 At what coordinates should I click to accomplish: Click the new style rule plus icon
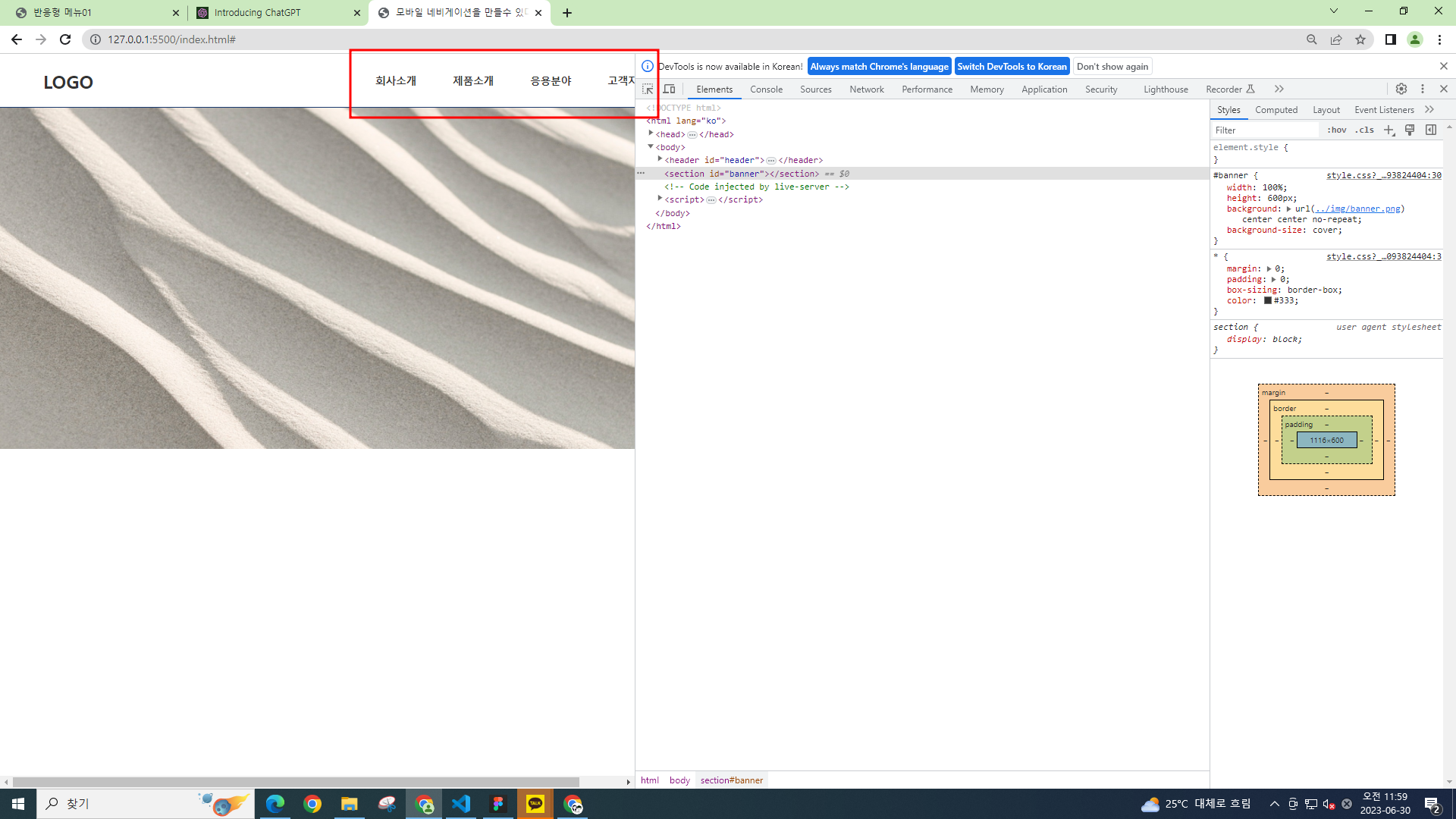coord(1389,130)
